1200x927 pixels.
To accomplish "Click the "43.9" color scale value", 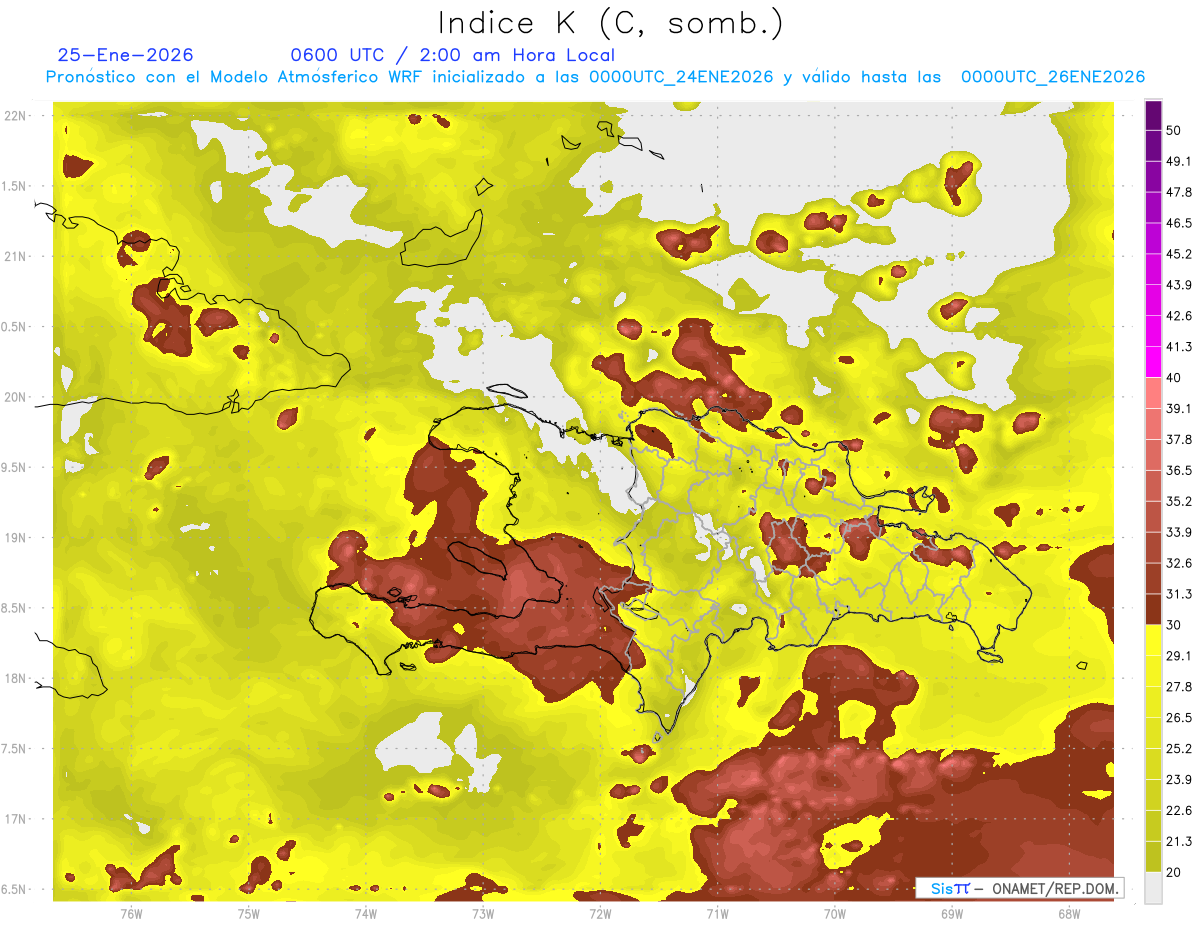I will pyautogui.click(x=1179, y=285).
